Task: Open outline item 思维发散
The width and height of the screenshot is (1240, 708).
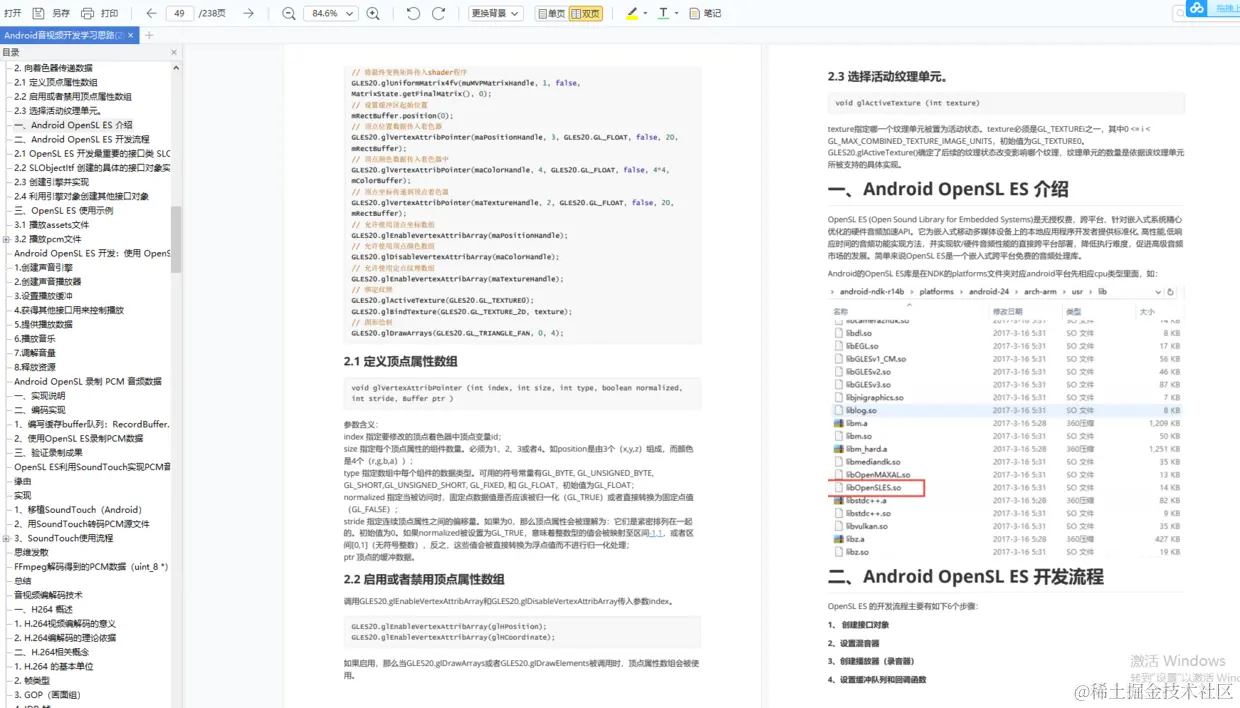Action: click(x=31, y=552)
